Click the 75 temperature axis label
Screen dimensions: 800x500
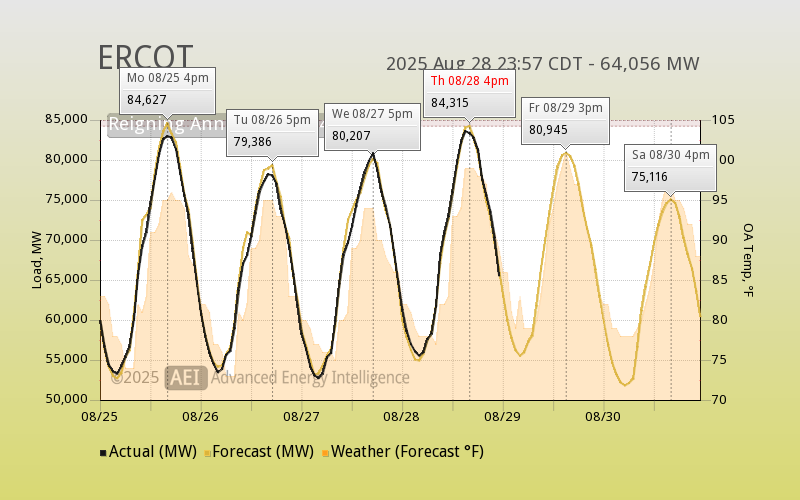(x=720, y=360)
